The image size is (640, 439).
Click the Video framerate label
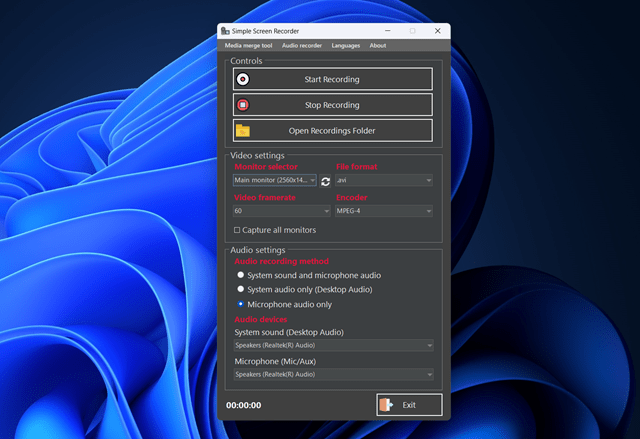[264, 197]
